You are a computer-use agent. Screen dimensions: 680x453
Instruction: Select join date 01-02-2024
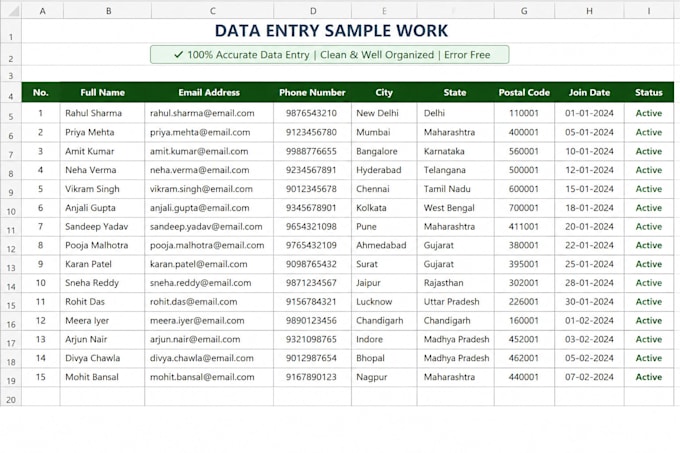(x=589, y=321)
